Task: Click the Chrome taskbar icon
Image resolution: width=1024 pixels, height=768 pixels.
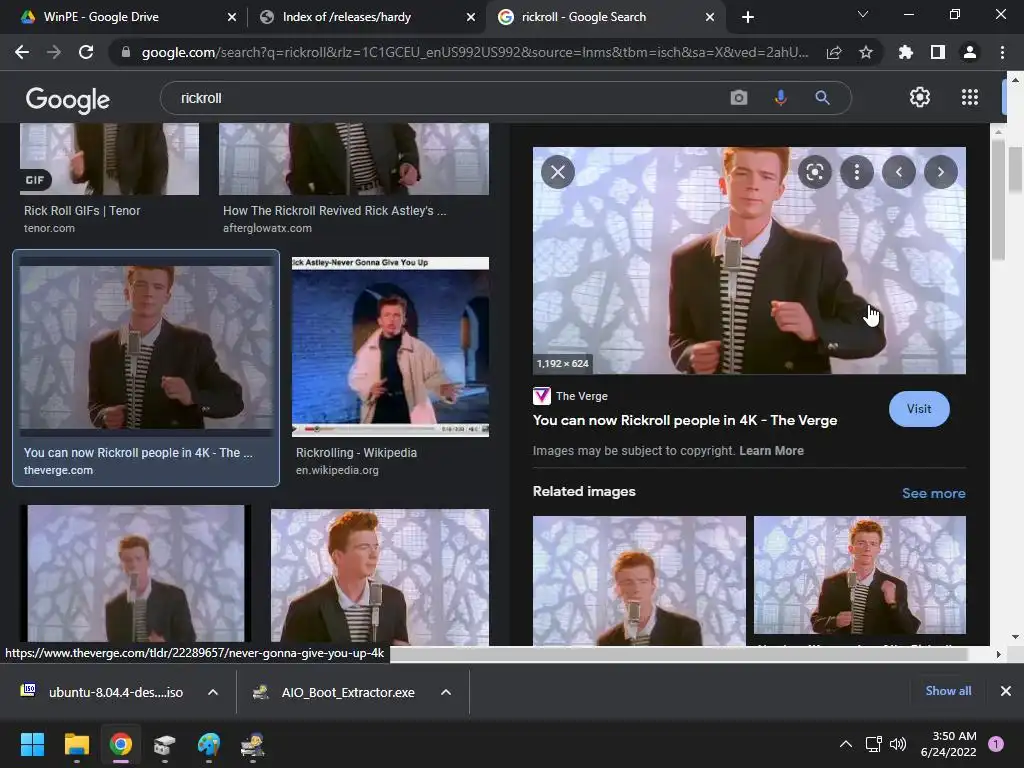Action: [x=121, y=744]
